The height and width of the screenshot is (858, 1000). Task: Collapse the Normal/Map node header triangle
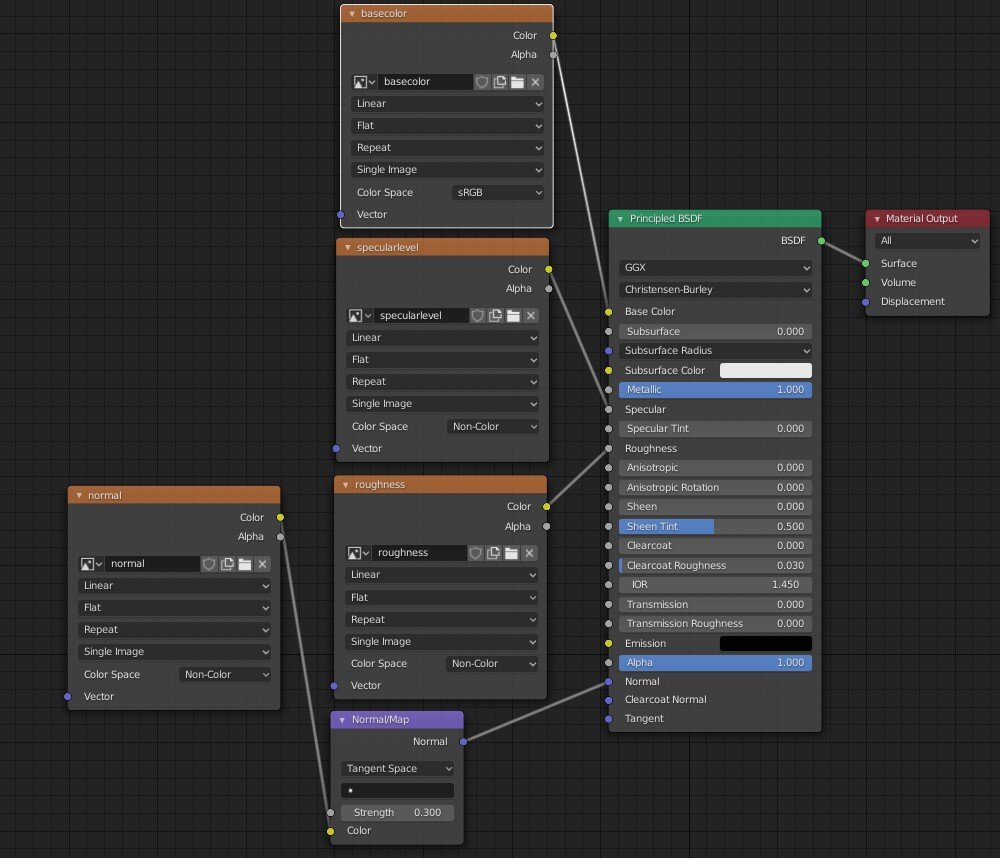pos(342,720)
